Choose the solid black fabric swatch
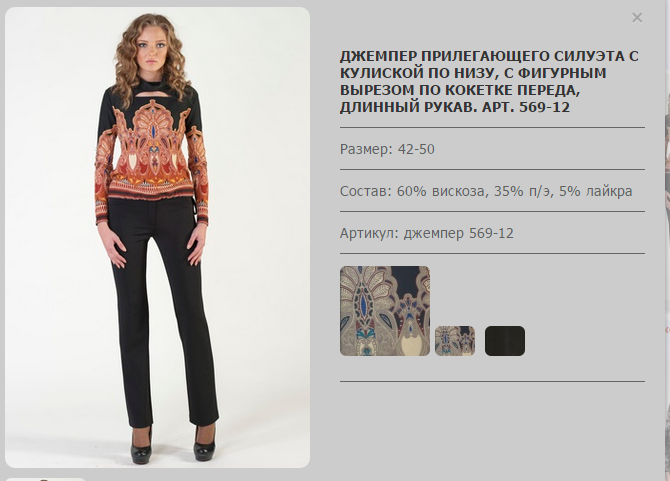The width and height of the screenshot is (670, 481). (x=505, y=341)
